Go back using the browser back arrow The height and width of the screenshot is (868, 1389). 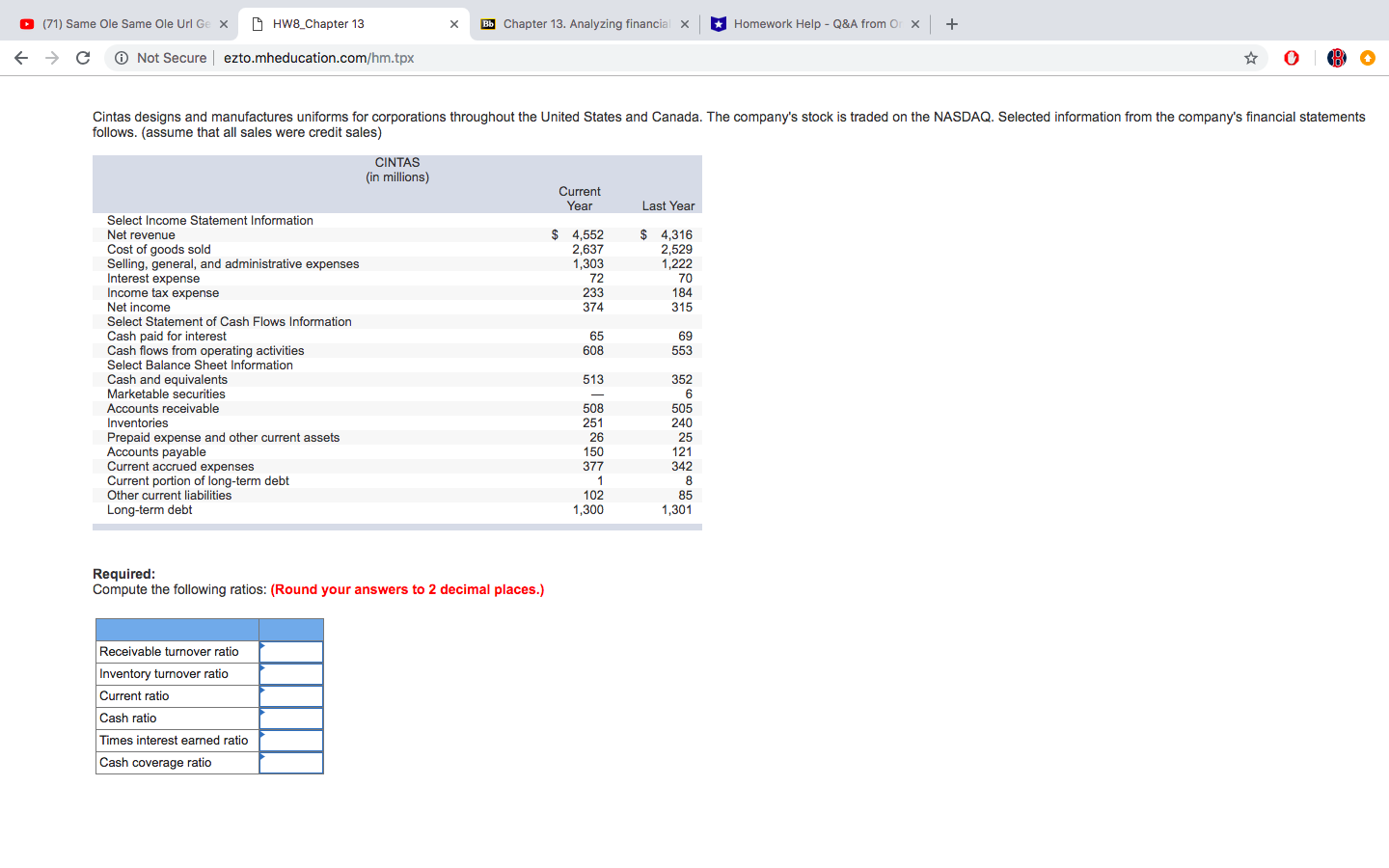coord(21,58)
